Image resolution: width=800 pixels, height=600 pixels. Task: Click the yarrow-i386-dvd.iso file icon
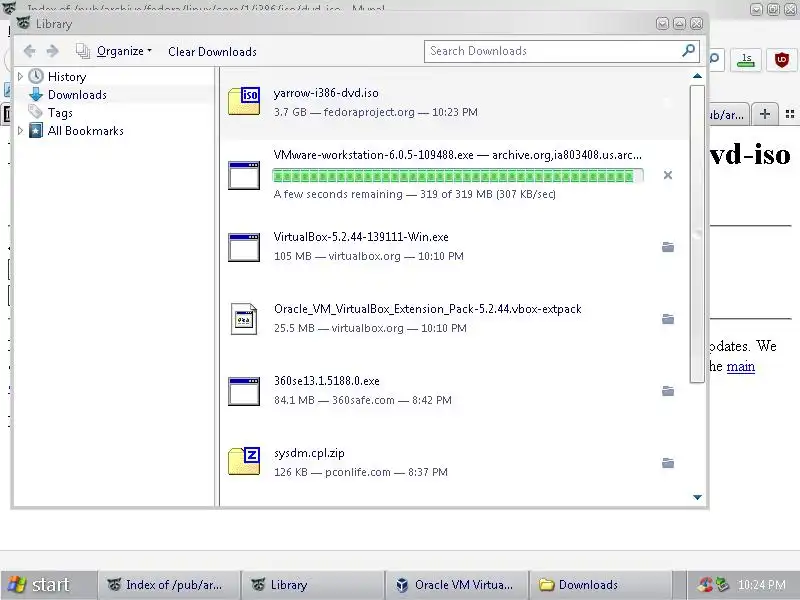pos(244,101)
